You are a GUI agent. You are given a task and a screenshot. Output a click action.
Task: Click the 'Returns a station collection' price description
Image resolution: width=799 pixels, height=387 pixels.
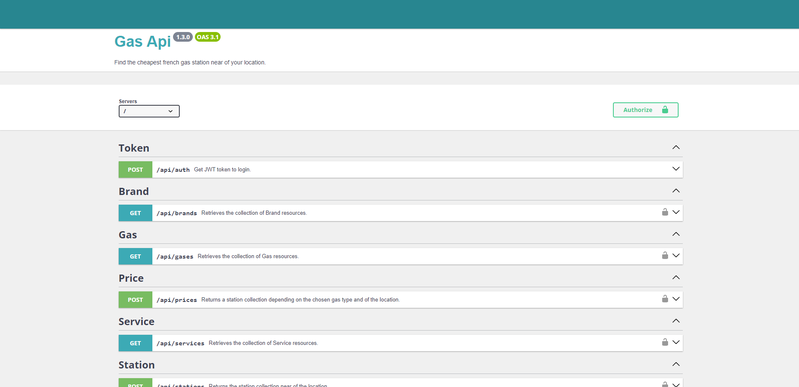pyautogui.click(x=301, y=300)
